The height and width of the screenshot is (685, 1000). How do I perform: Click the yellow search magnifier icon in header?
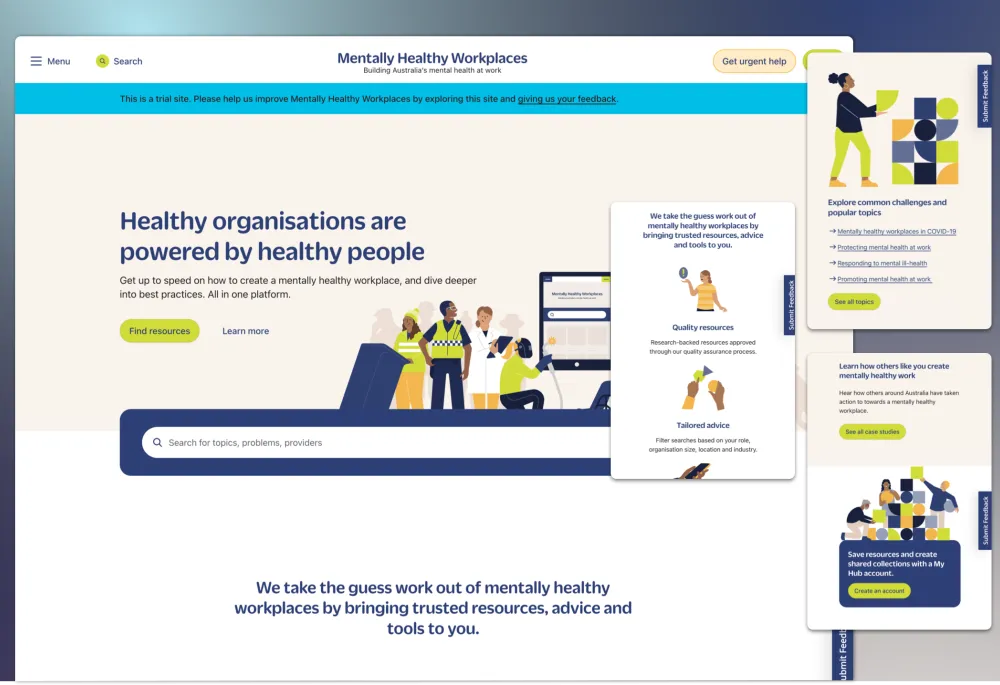pos(101,61)
